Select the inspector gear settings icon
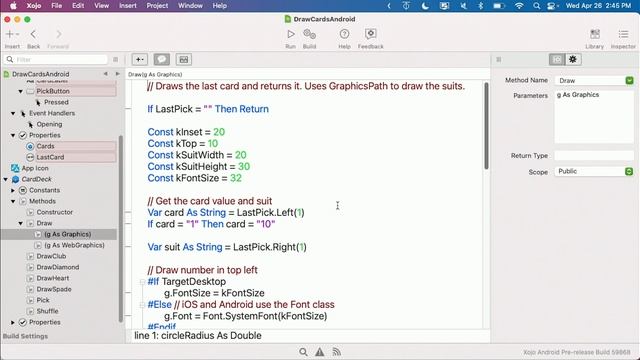This screenshot has height=360, width=640. click(x=573, y=60)
